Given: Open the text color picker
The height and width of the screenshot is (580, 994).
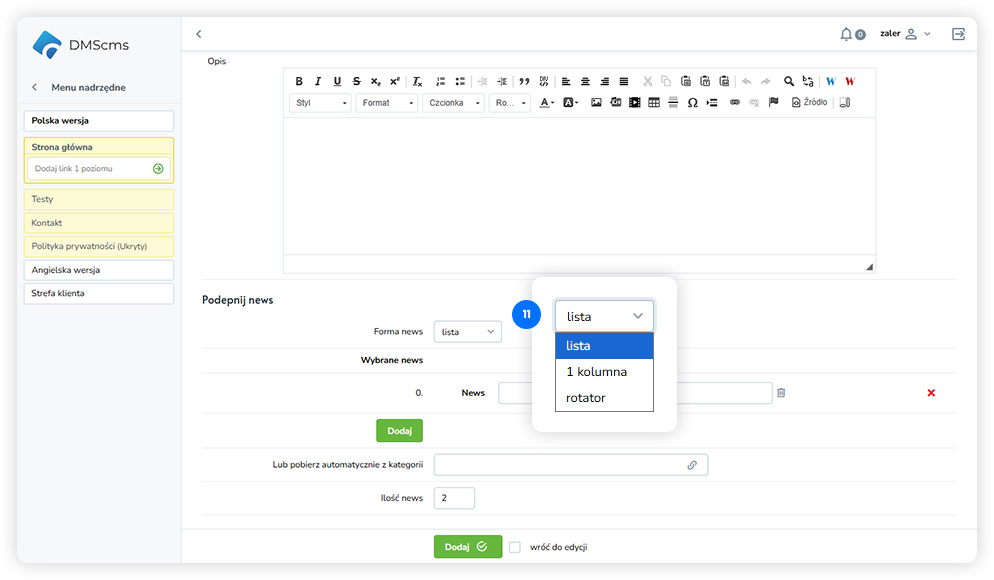Looking at the screenshot, I should pyautogui.click(x=547, y=103).
